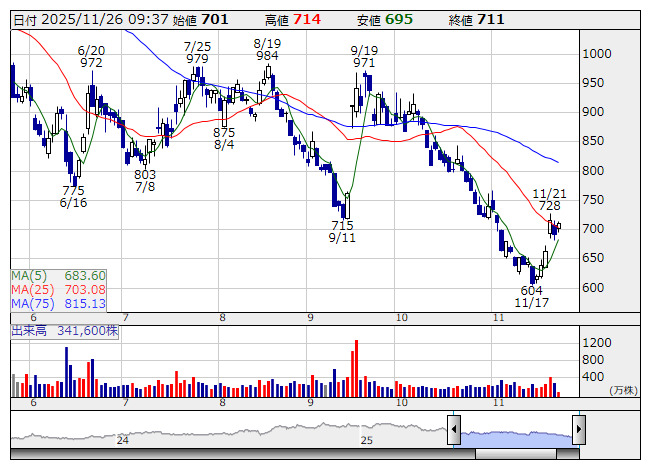Click the 6/16 low label 775

click(x=73, y=190)
